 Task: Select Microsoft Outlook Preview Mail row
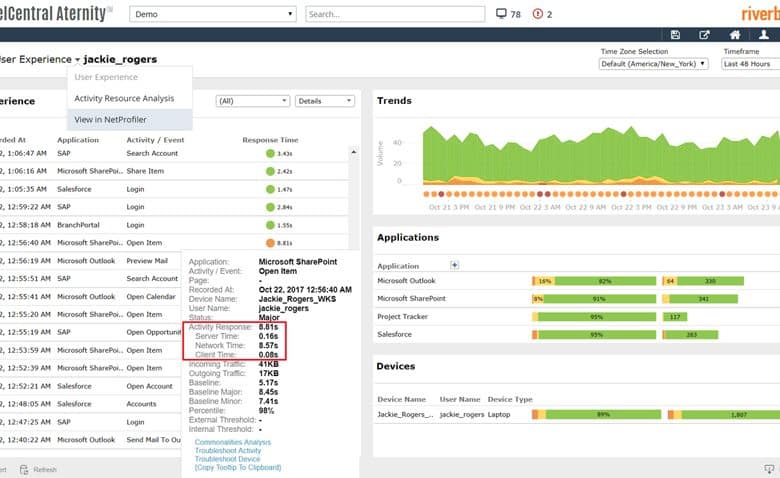(91, 261)
